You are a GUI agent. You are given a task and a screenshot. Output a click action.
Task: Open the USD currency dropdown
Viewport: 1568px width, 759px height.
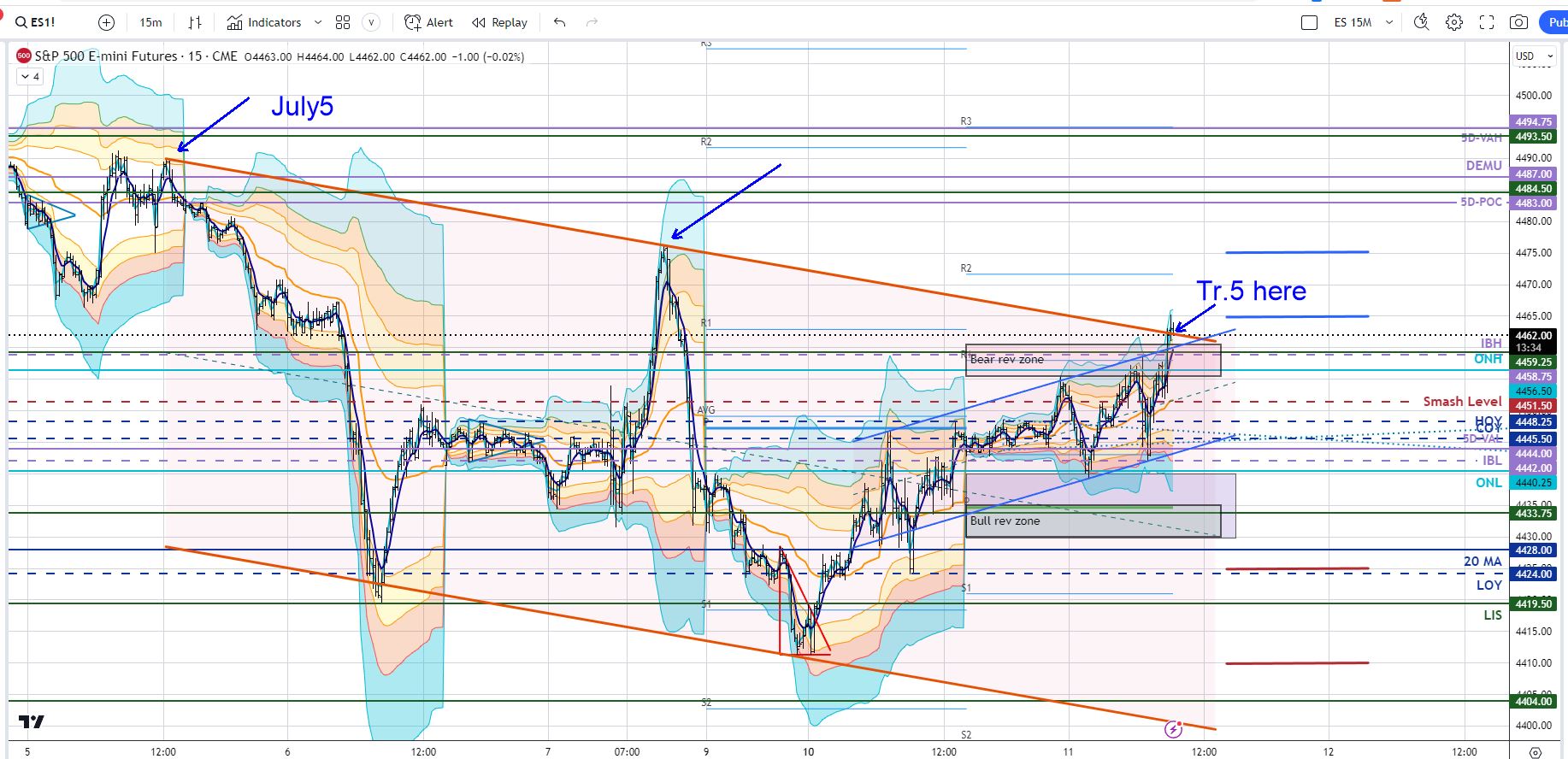[1535, 56]
